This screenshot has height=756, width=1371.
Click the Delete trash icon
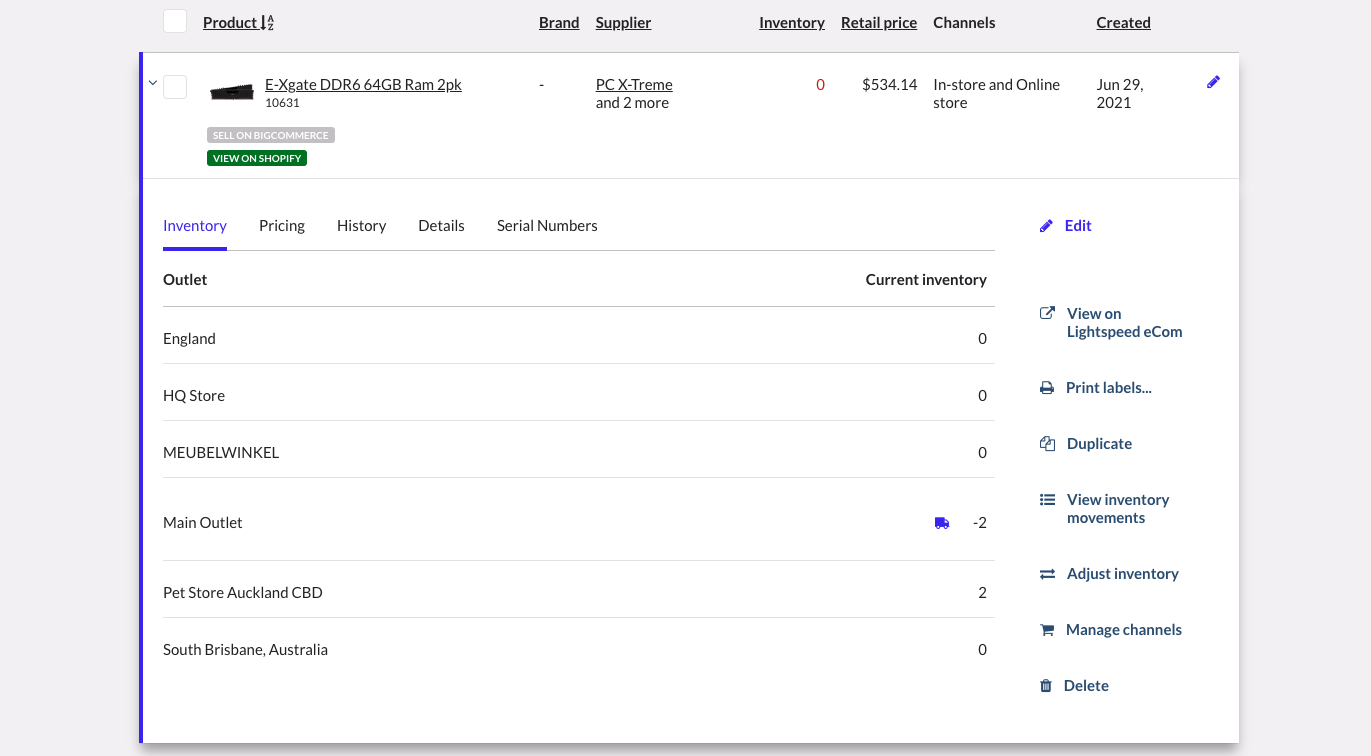pos(1046,685)
